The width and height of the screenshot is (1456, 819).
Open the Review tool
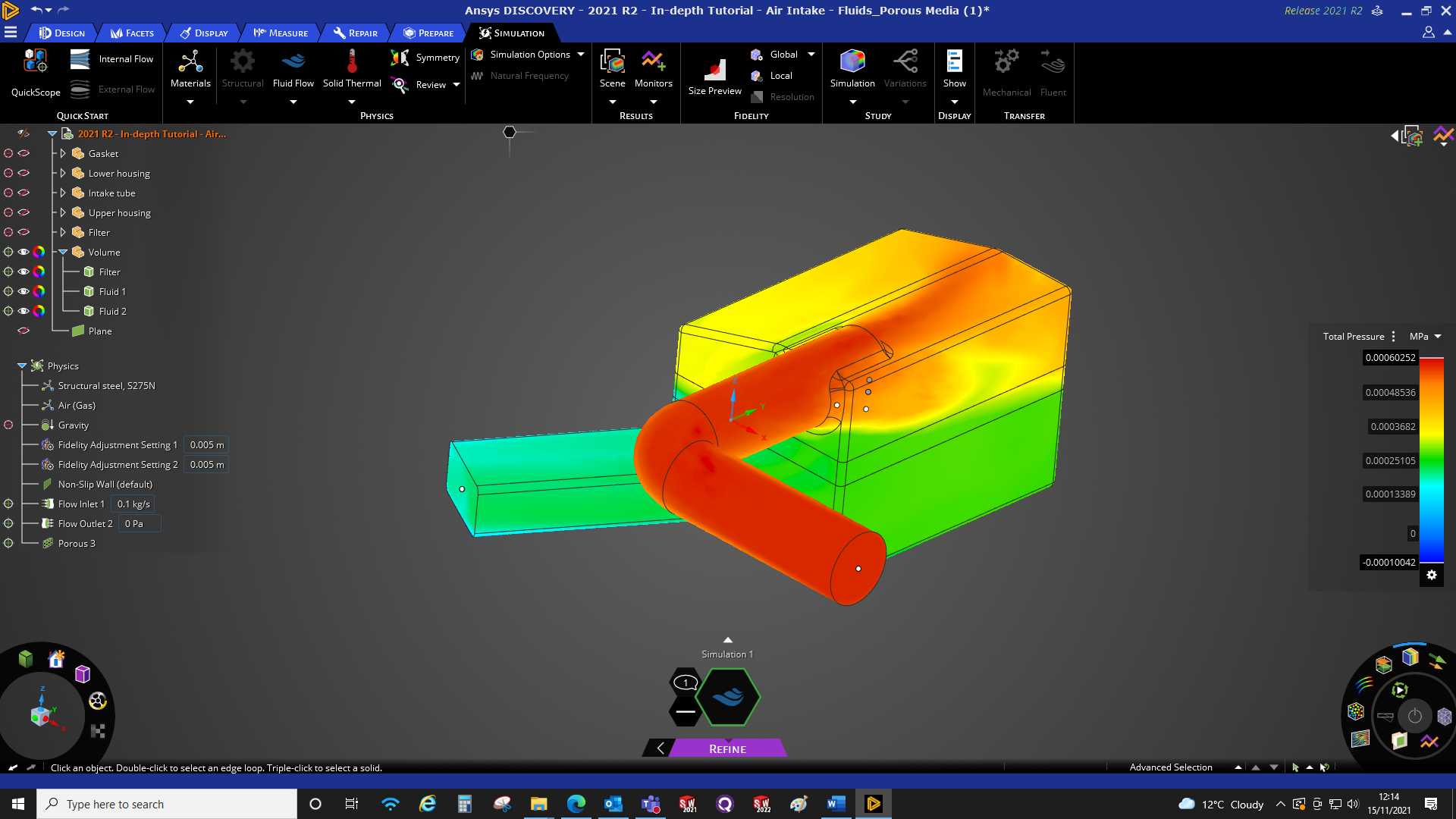pos(419,85)
